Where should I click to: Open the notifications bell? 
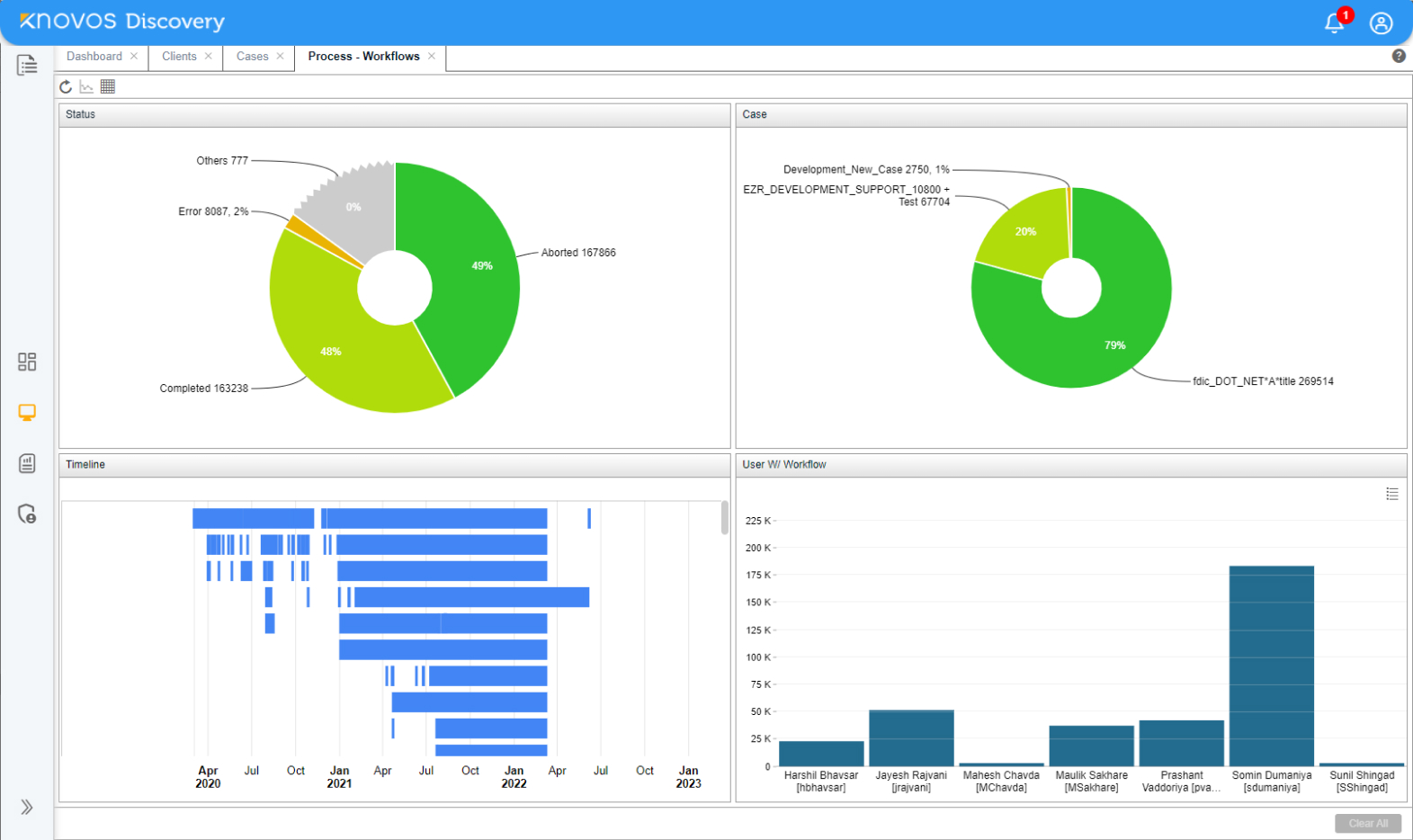coord(1334,23)
